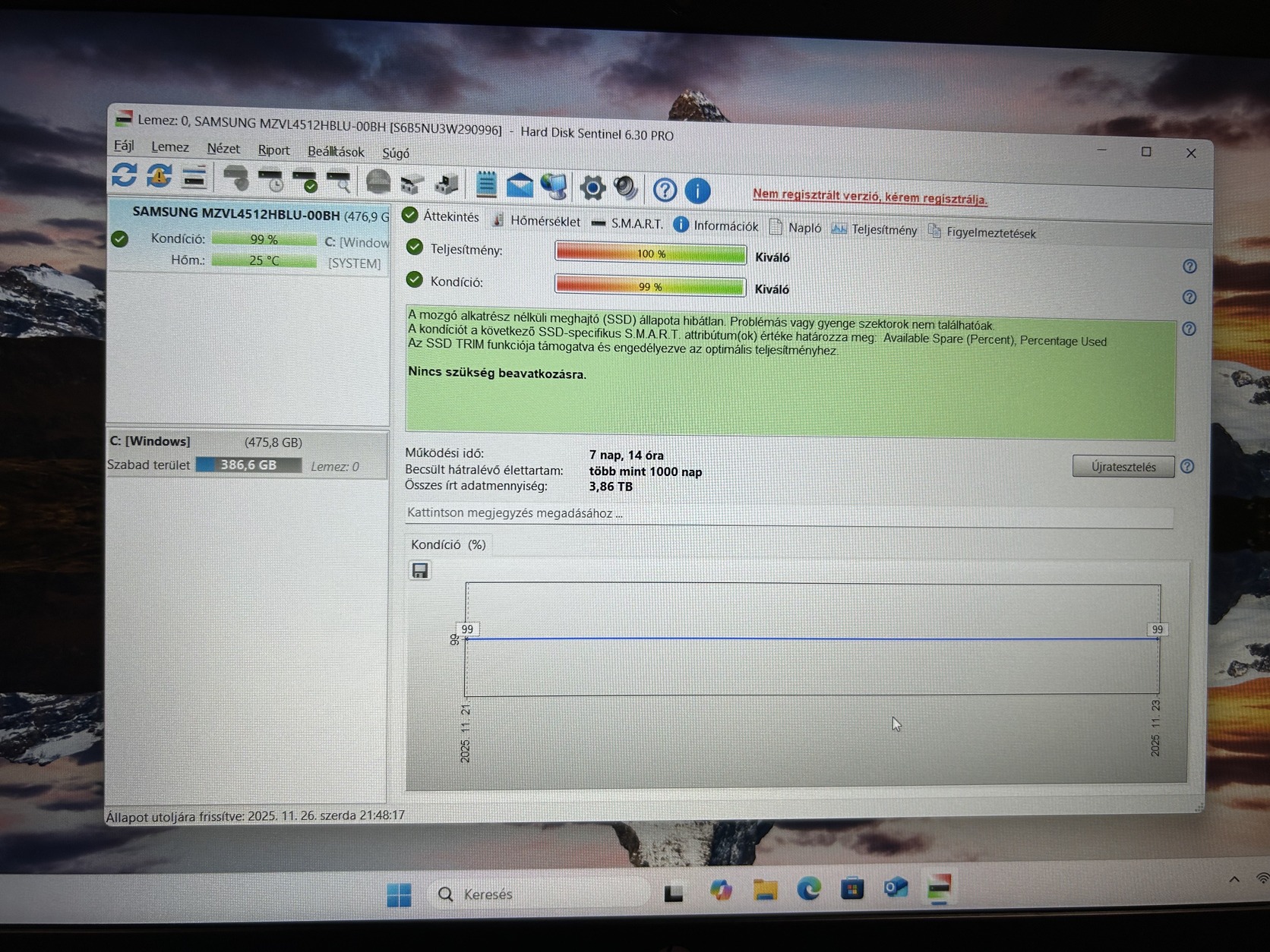Click the 99 % Kondíció bar beside Kiváló
1270x952 pixels.
tap(650, 286)
